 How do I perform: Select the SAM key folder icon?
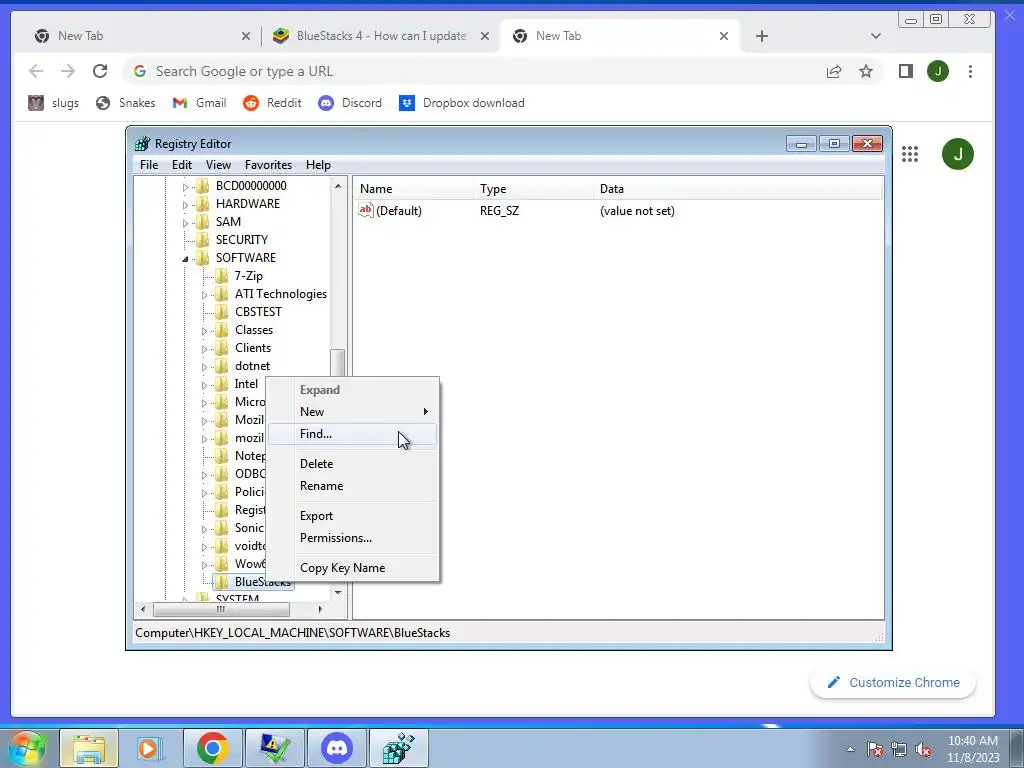tap(203, 222)
